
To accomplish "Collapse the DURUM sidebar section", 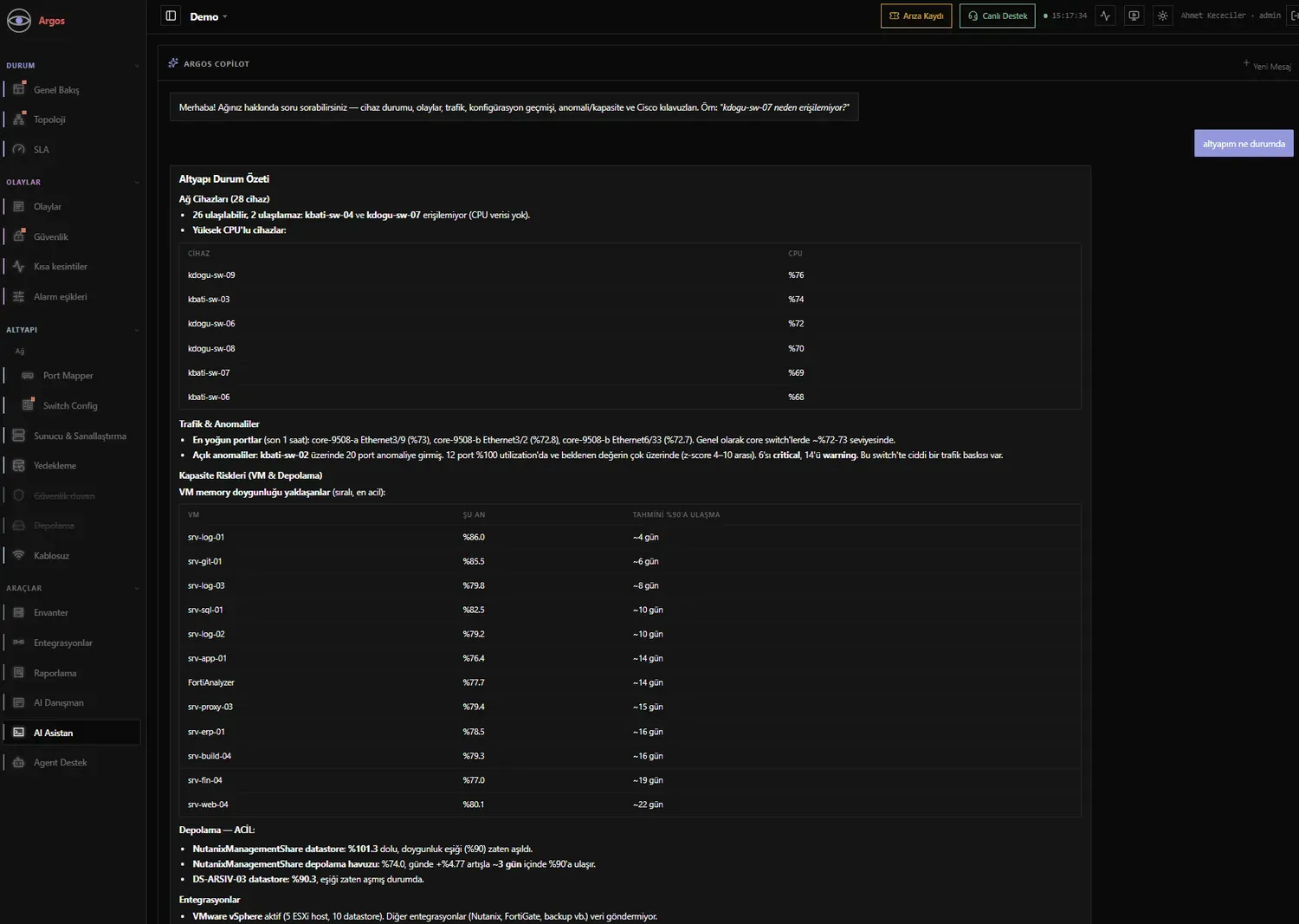I will tap(137, 66).
